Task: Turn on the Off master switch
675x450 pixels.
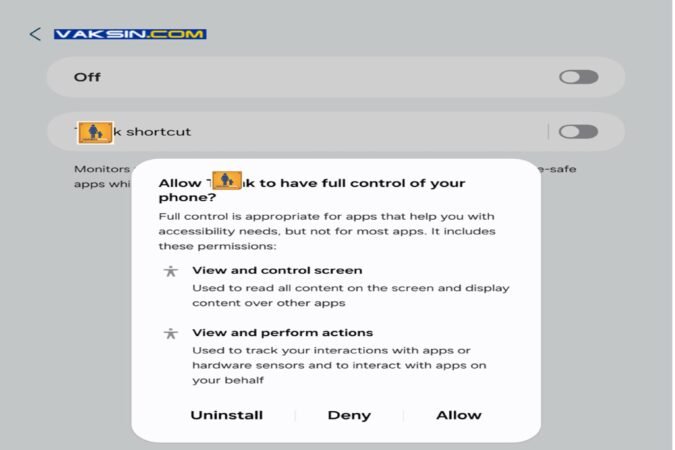Action: tap(578, 77)
